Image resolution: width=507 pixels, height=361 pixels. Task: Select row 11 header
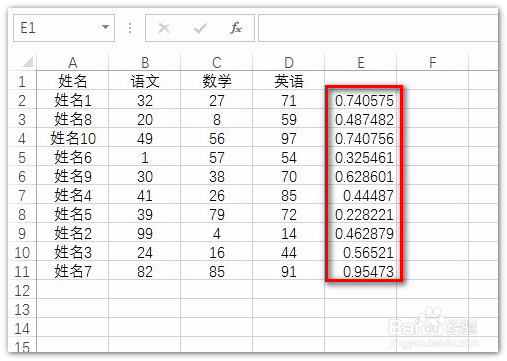pos(22,271)
